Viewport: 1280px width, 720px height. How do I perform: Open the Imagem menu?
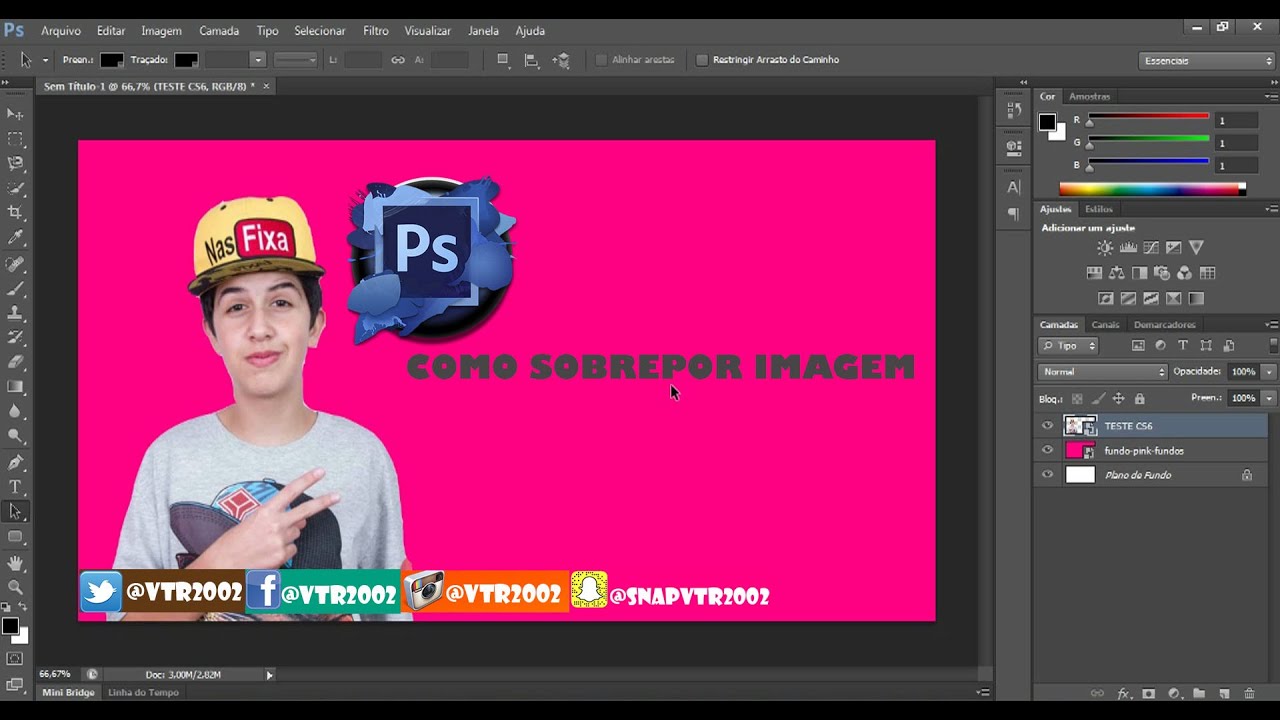coord(161,31)
